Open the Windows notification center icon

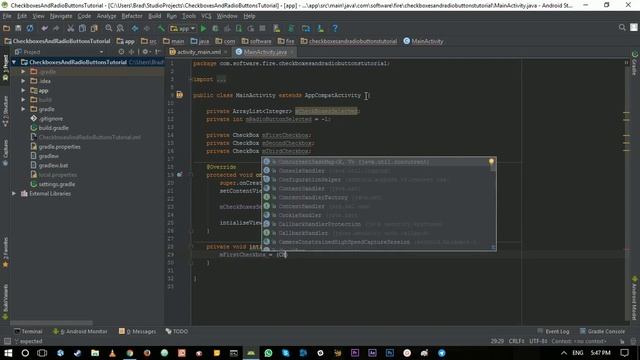[x=624, y=353]
